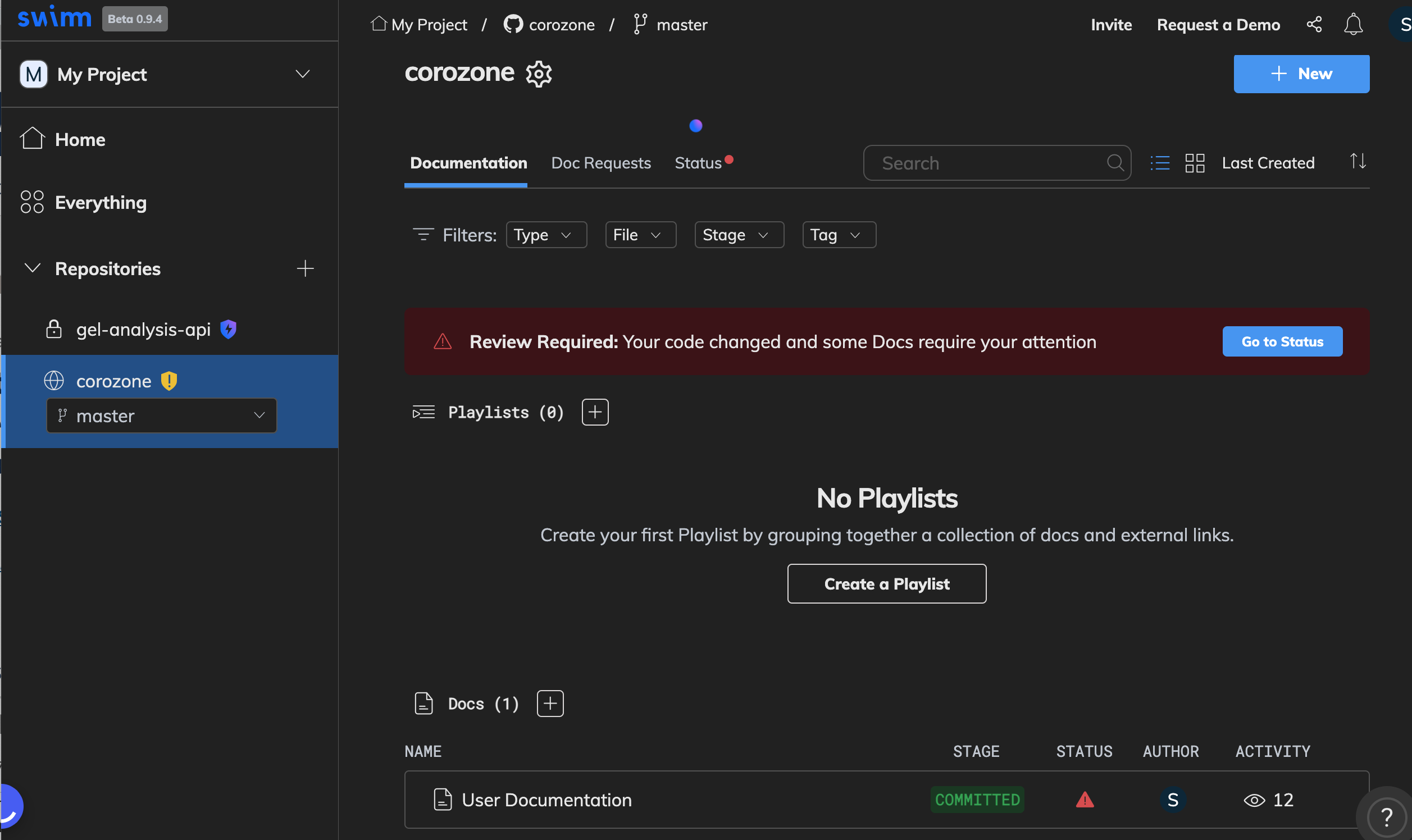This screenshot has height=840, width=1412.
Task: Open the Type filter dropdown
Action: (546, 235)
